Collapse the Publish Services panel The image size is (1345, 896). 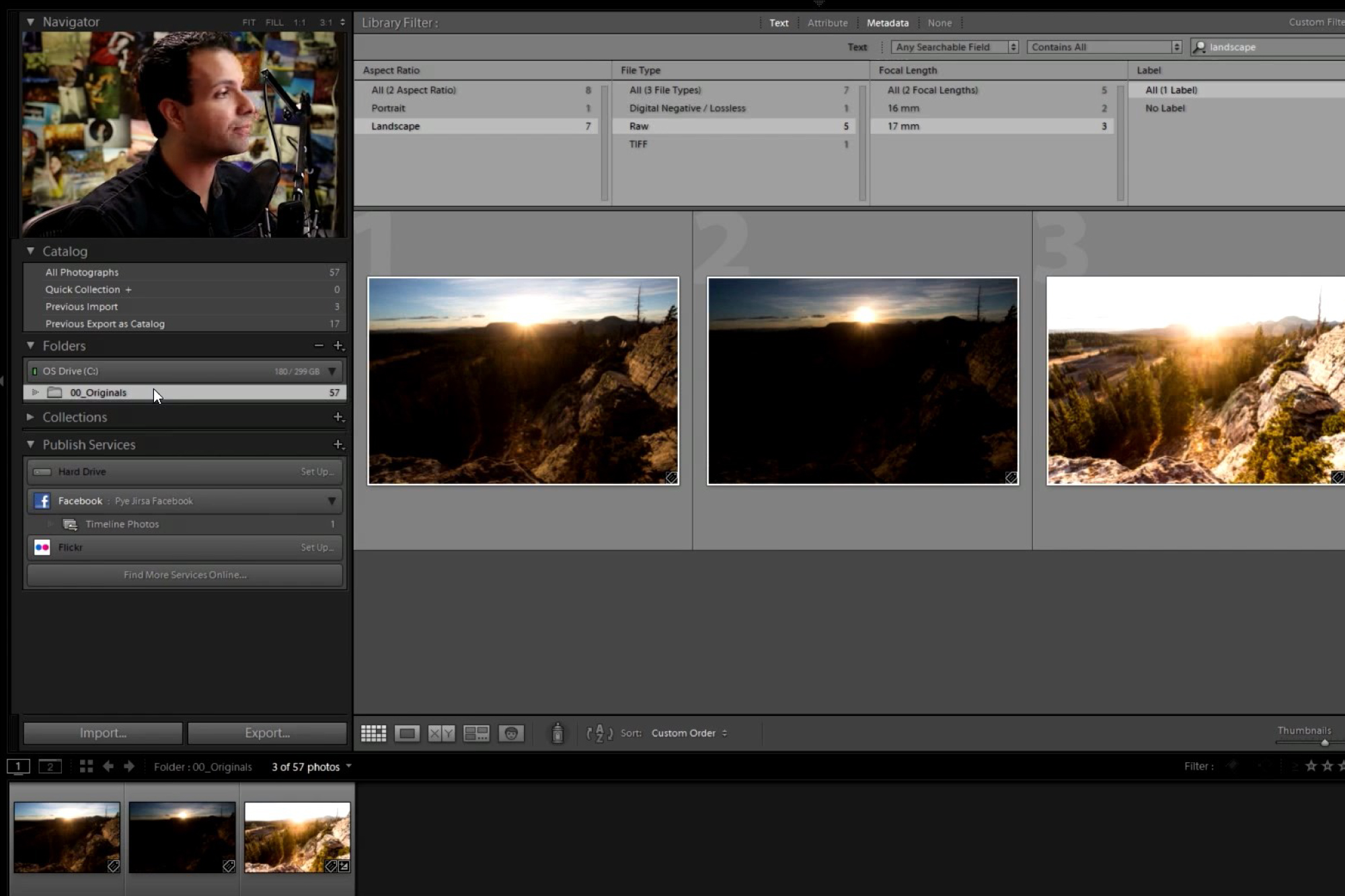click(x=30, y=444)
